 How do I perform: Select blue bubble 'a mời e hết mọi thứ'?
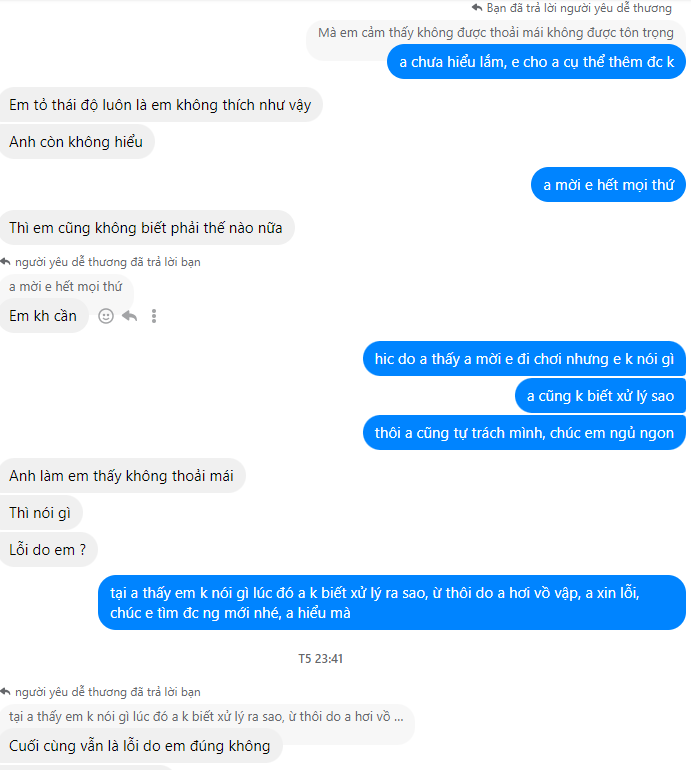point(608,185)
